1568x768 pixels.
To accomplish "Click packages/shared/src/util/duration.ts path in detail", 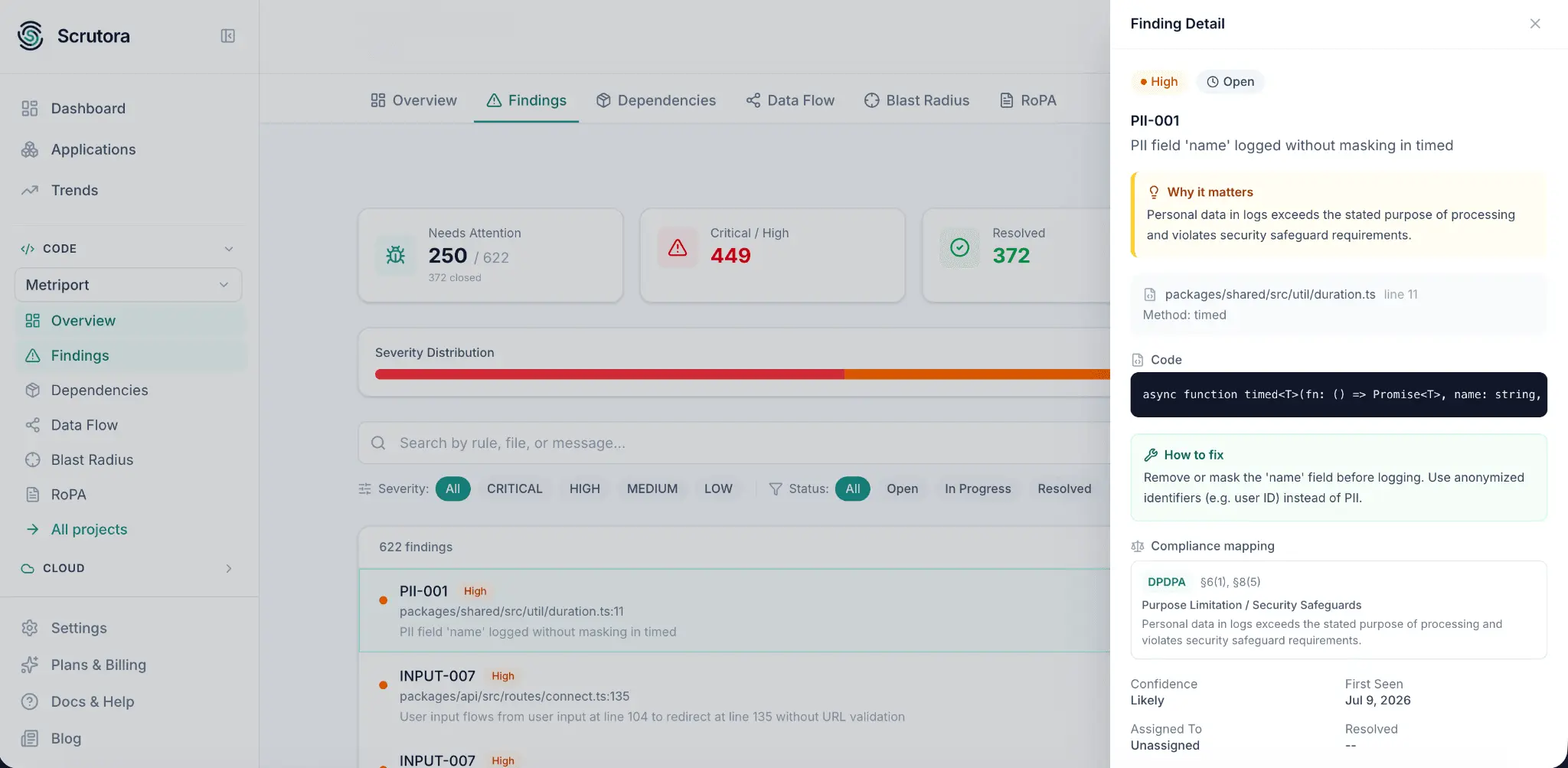I will [1270, 294].
